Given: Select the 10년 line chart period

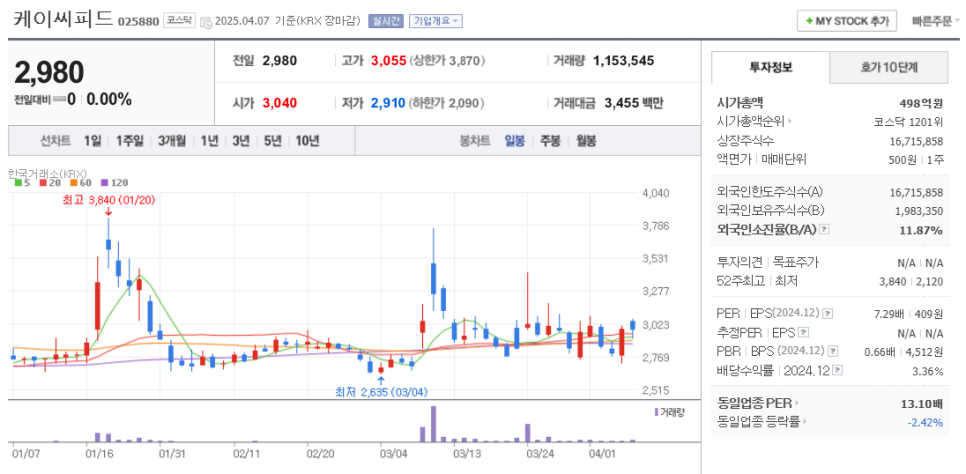Looking at the screenshot, I should point(307,141).
